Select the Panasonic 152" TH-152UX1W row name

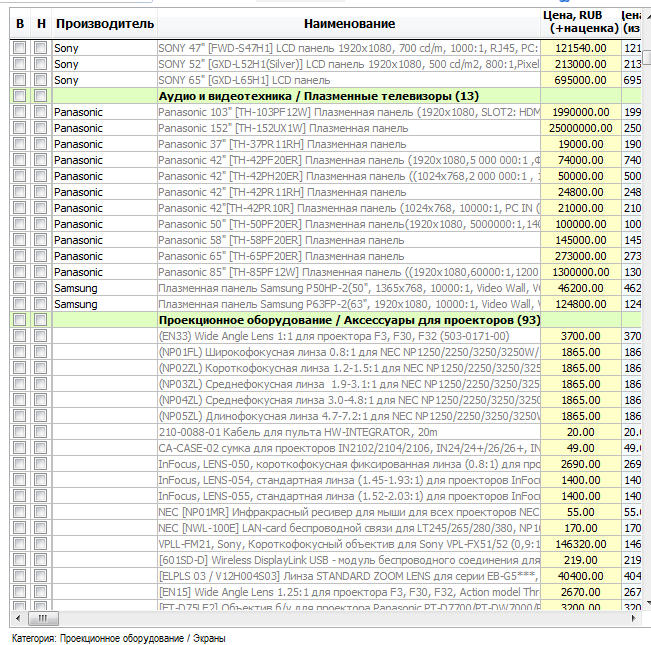pyautogui.click(x=349, y=128)
